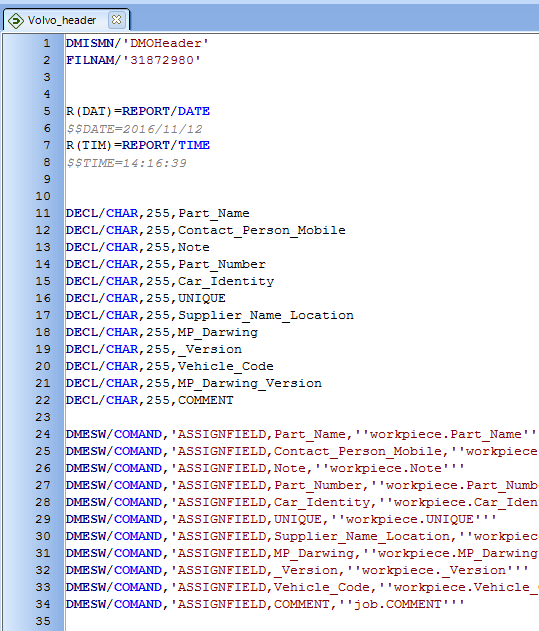Click the R(DAT)=REPORT/DATE line
The image size is (539, 631).
[x=138, y=111]
